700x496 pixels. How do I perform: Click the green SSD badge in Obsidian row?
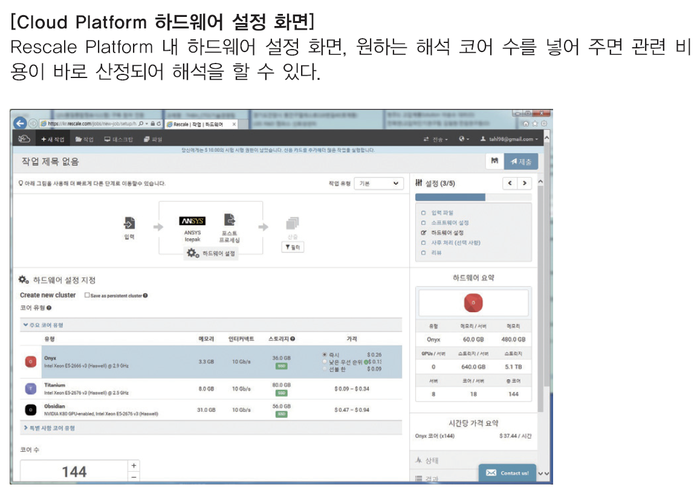[281, 414]
